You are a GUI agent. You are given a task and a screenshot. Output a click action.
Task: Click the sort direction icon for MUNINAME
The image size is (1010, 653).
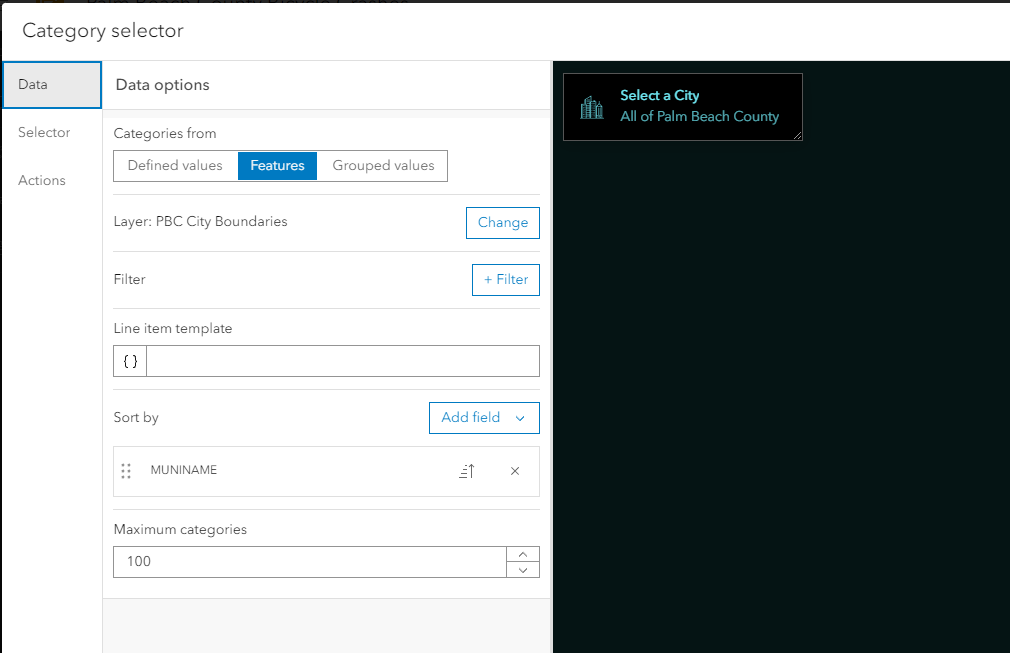pos(466,470)
